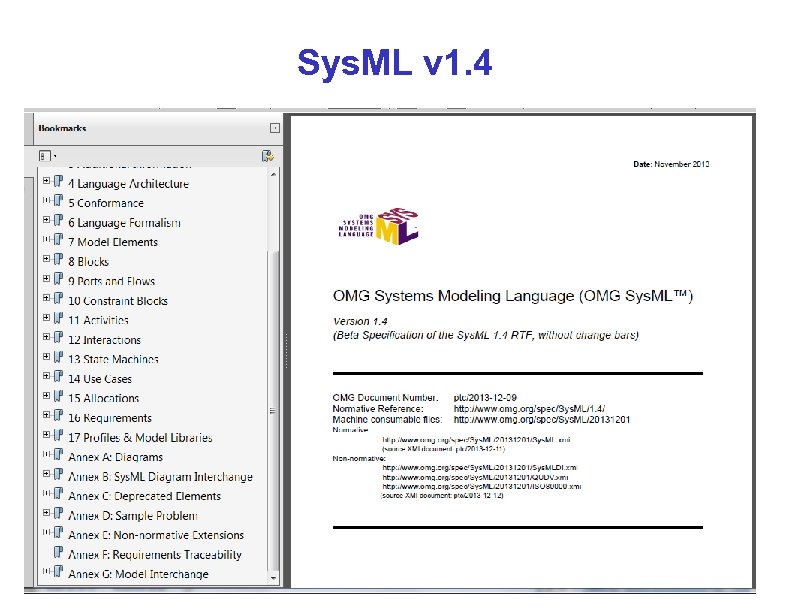Click bookmark icon beside 10 Constraint Blocks
The width and height of the screenshot is (792, 612).
tap(59, 298)
